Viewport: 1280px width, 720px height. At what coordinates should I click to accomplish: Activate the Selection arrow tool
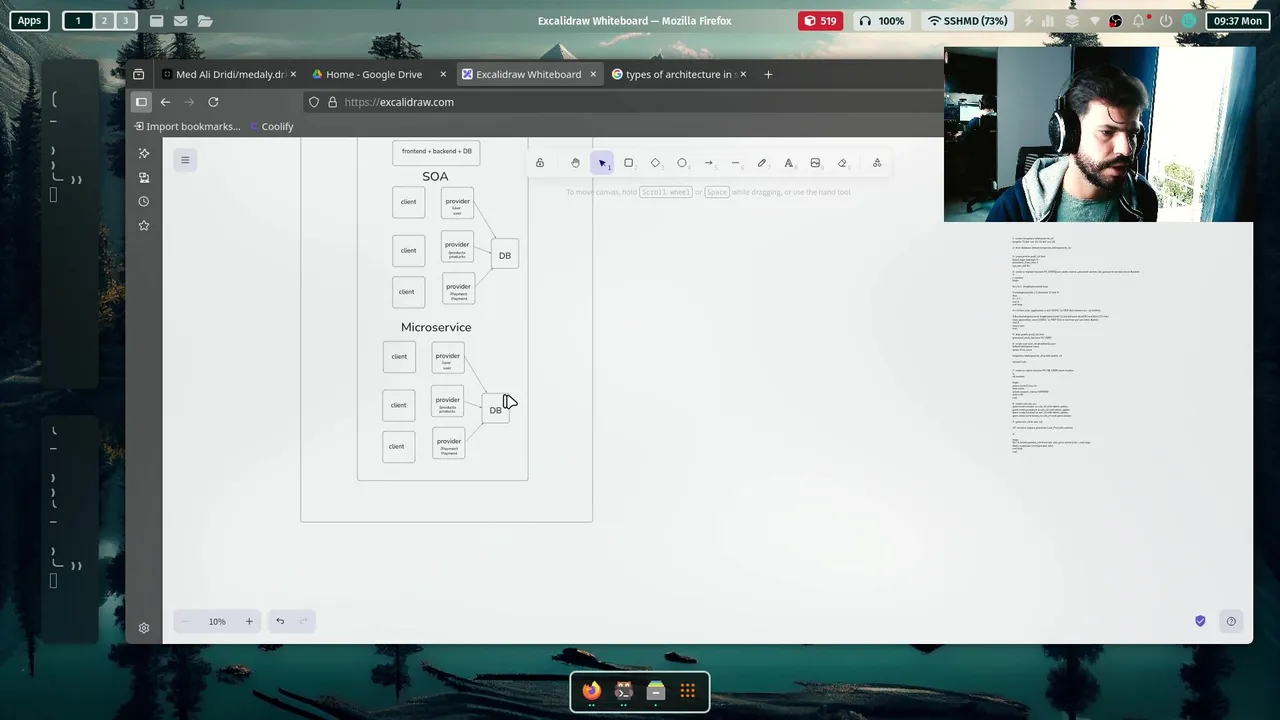point(602,163)
